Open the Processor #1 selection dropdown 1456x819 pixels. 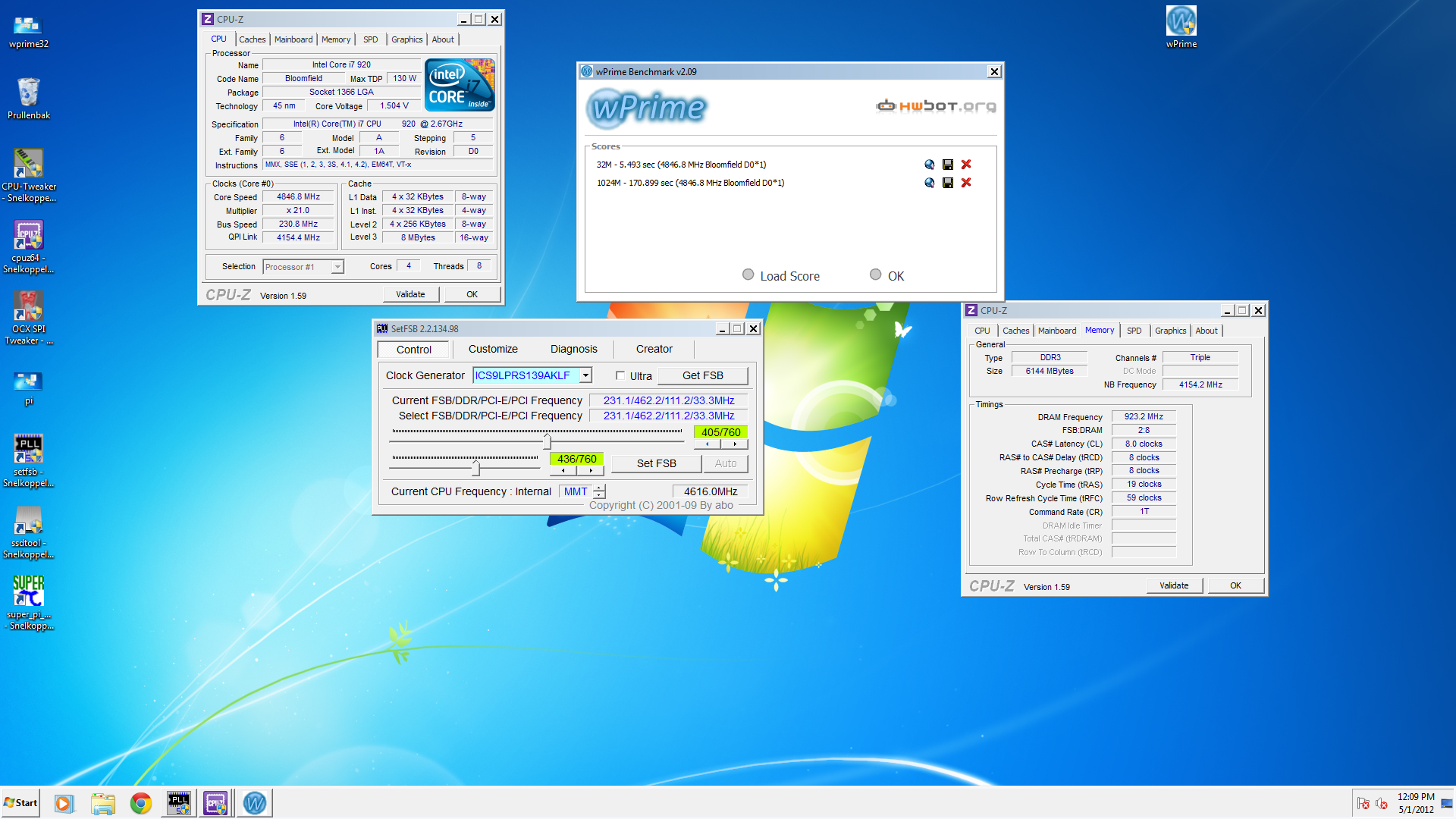click(337, 267)
